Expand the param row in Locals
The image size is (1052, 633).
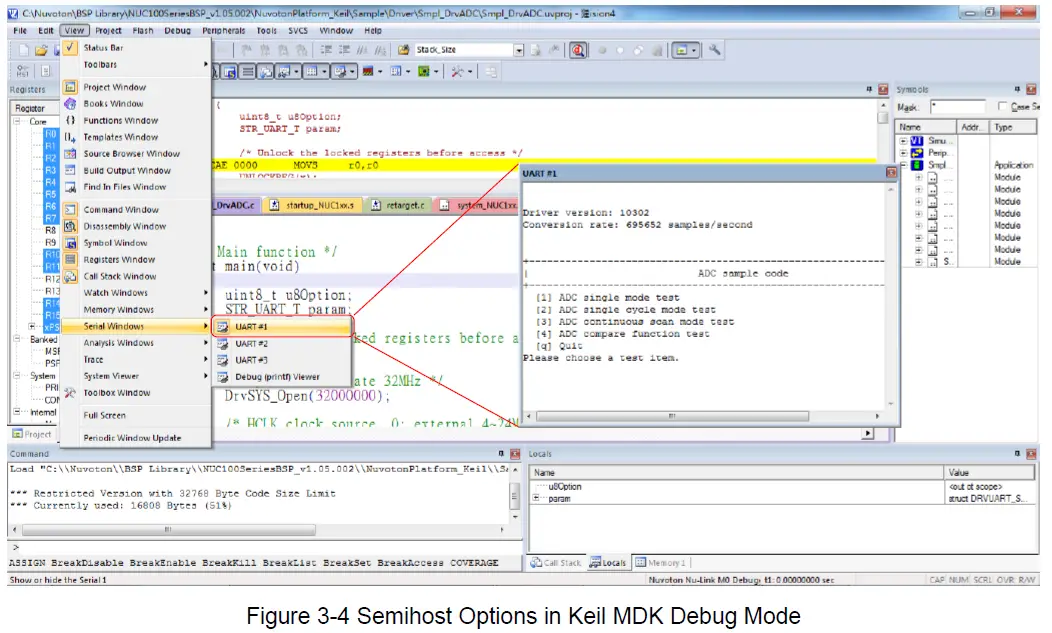pyautogui.click(x=535, y=499)
